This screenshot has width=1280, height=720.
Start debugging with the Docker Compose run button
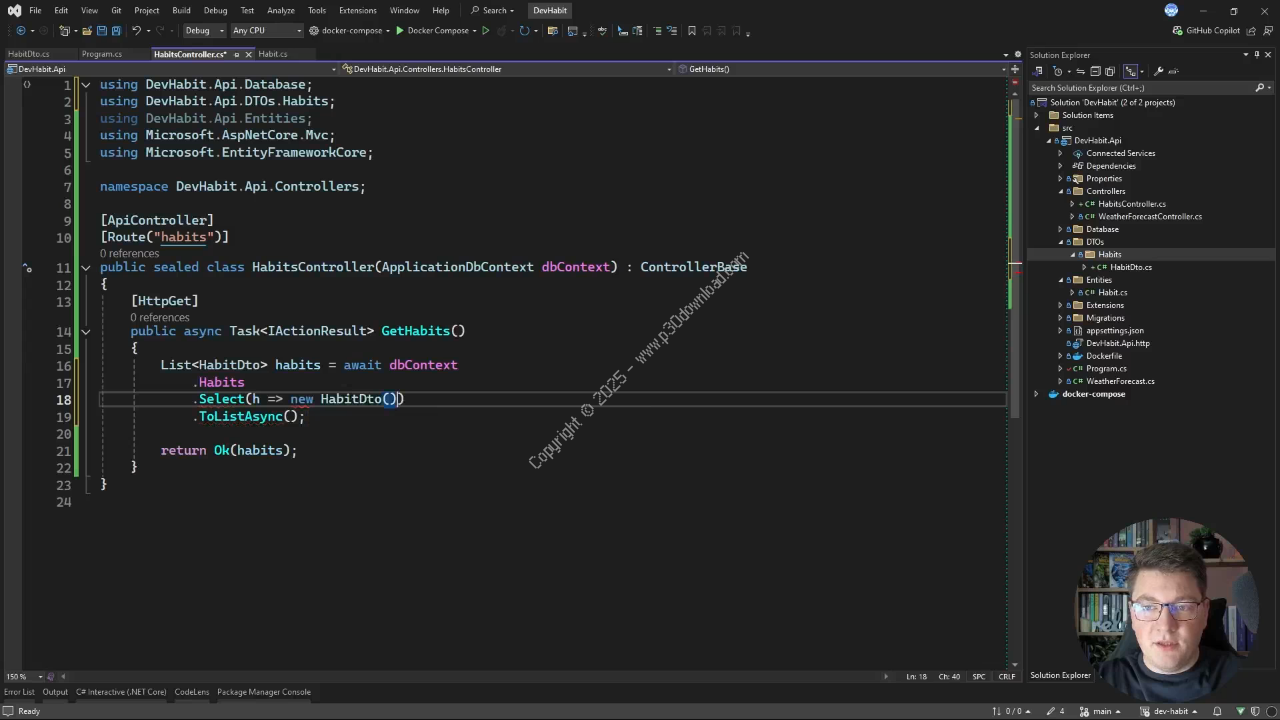(x=432, y=31)
